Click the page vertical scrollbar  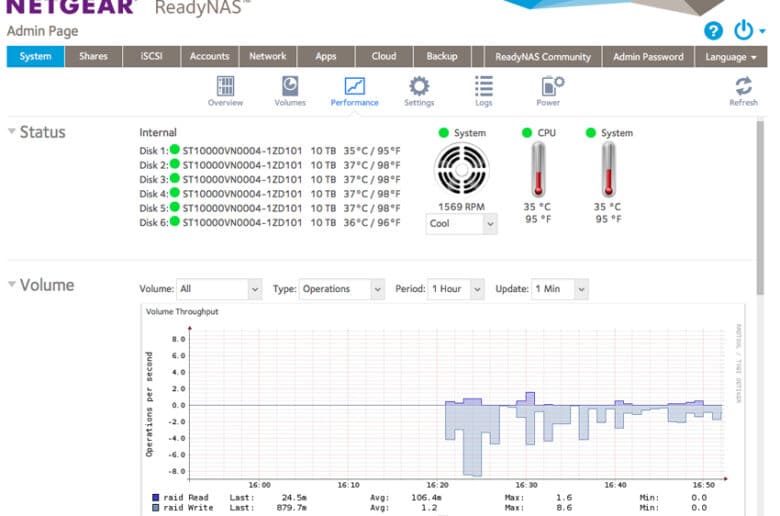pyautogui.click(x=760, y=206)
